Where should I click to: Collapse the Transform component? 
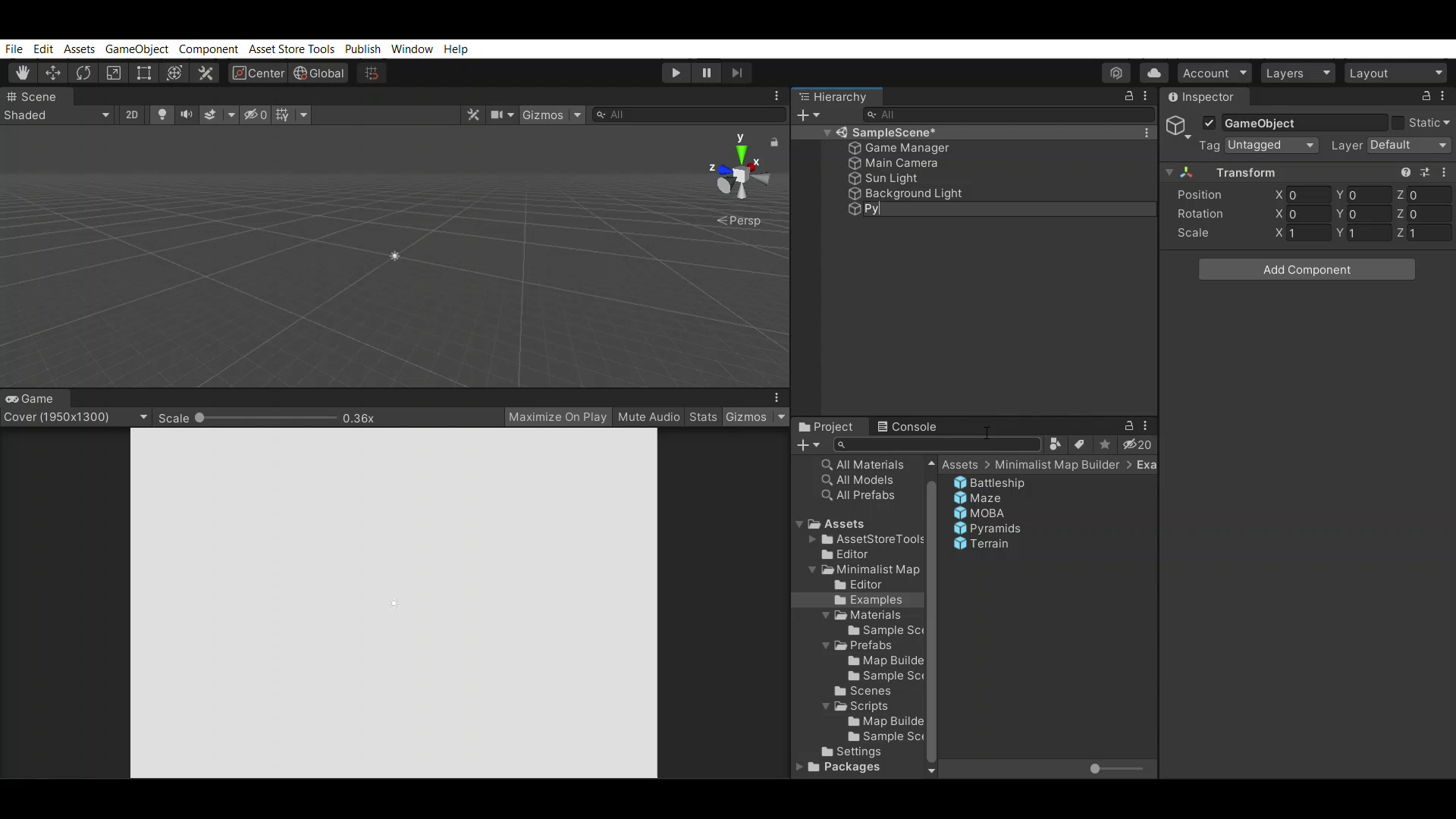point(1169,173)
